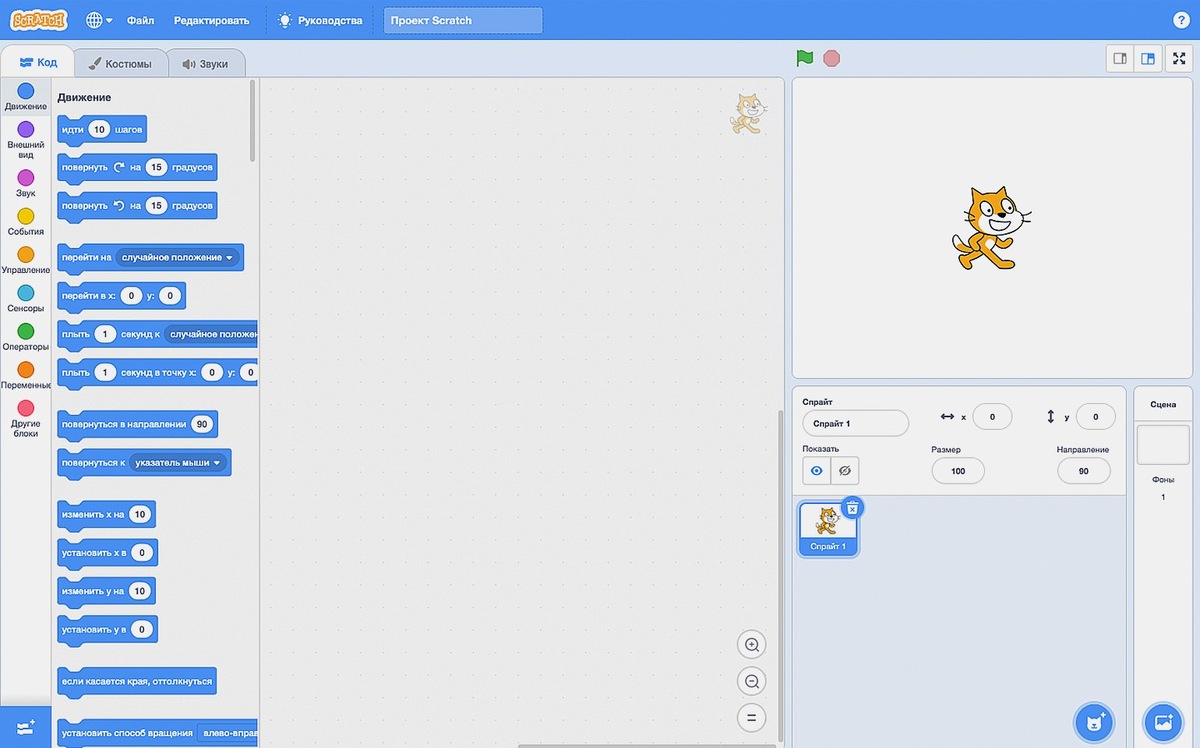Click the turn clockwise 15 degrees block
The width and height of the screenshot is (1200, 748).
coord(136,168)
